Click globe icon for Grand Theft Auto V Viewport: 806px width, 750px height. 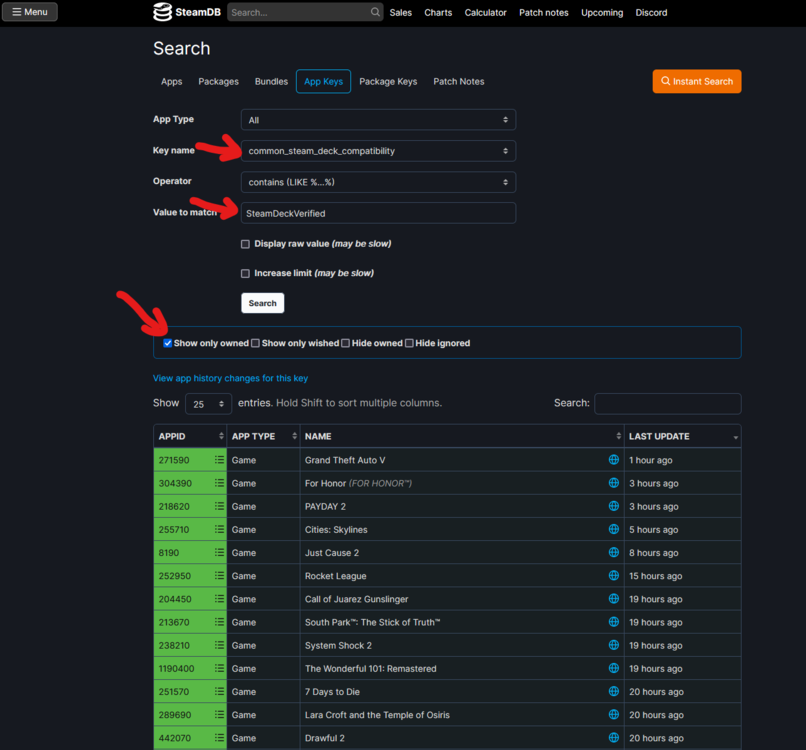614,460
